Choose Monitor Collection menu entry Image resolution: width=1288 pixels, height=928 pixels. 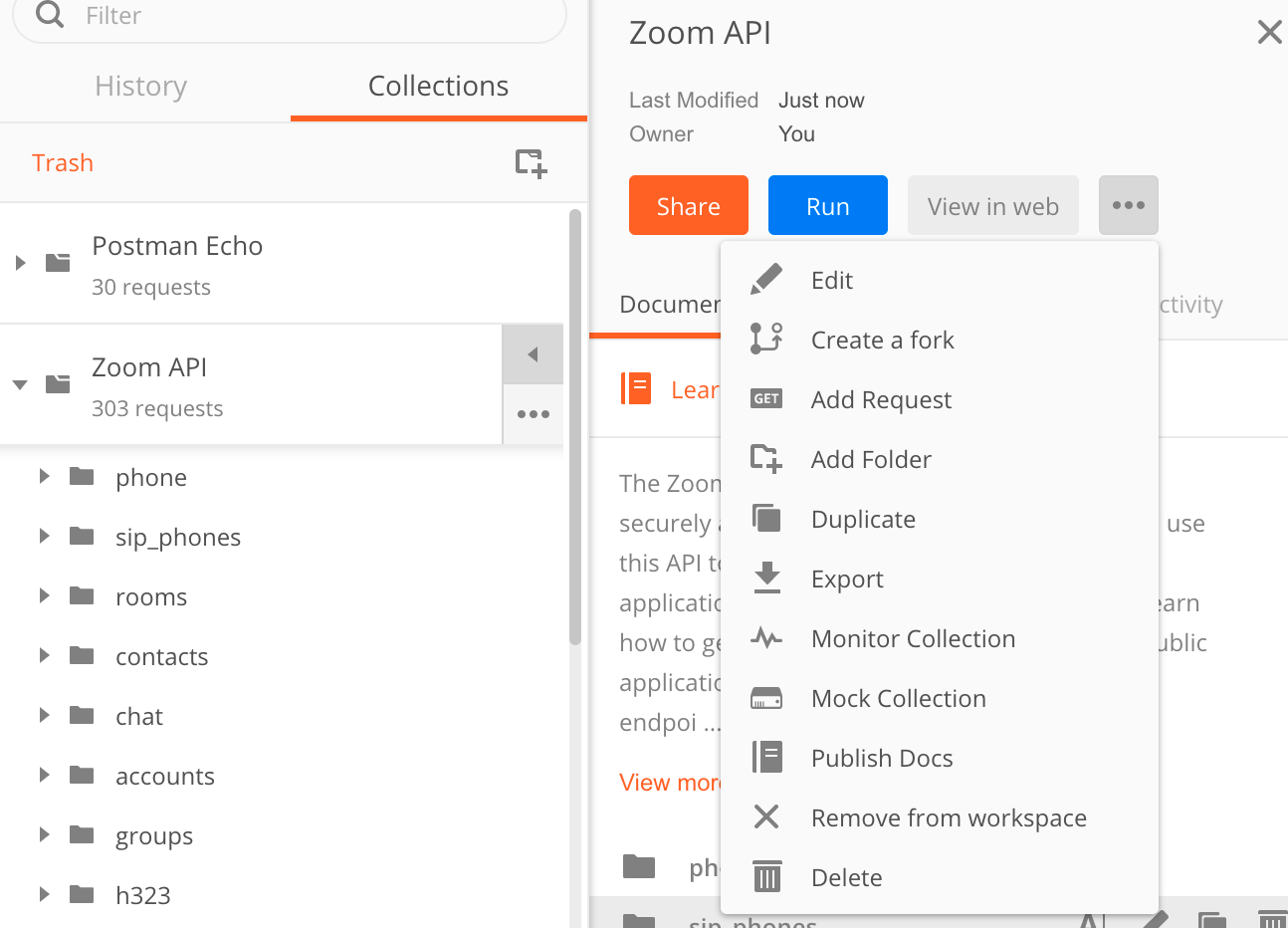940,638
